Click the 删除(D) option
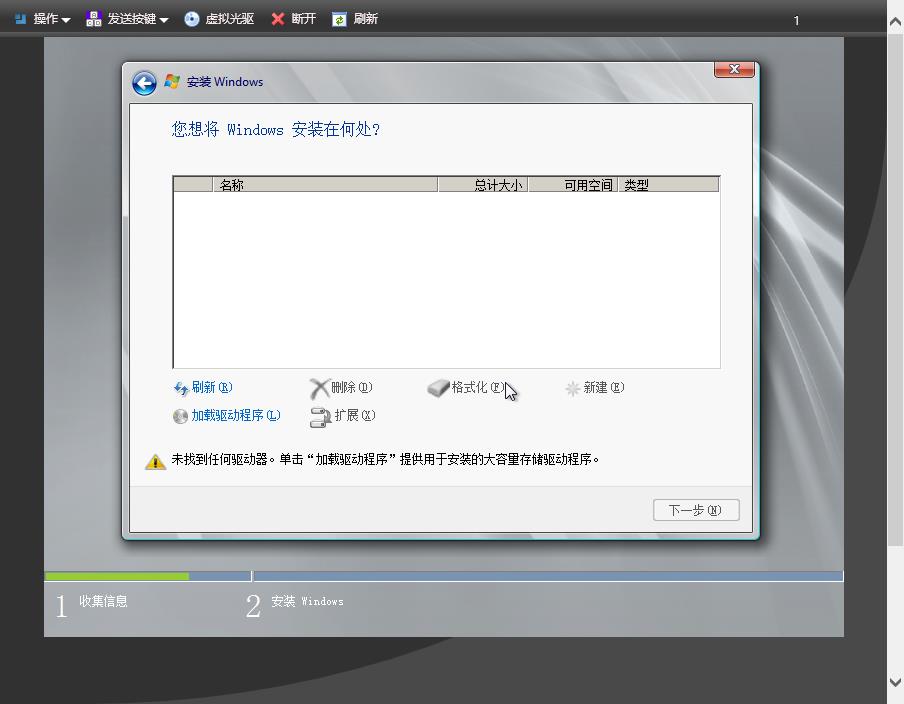The height and width of the screenshot is (704, 904). 341,387
